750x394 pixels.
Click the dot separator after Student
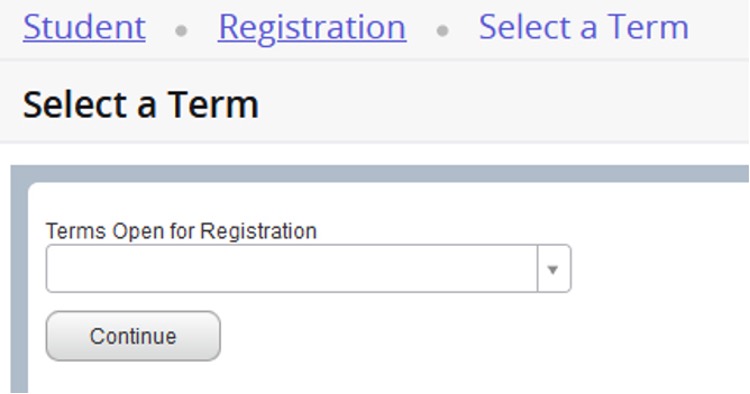point(181,31)
